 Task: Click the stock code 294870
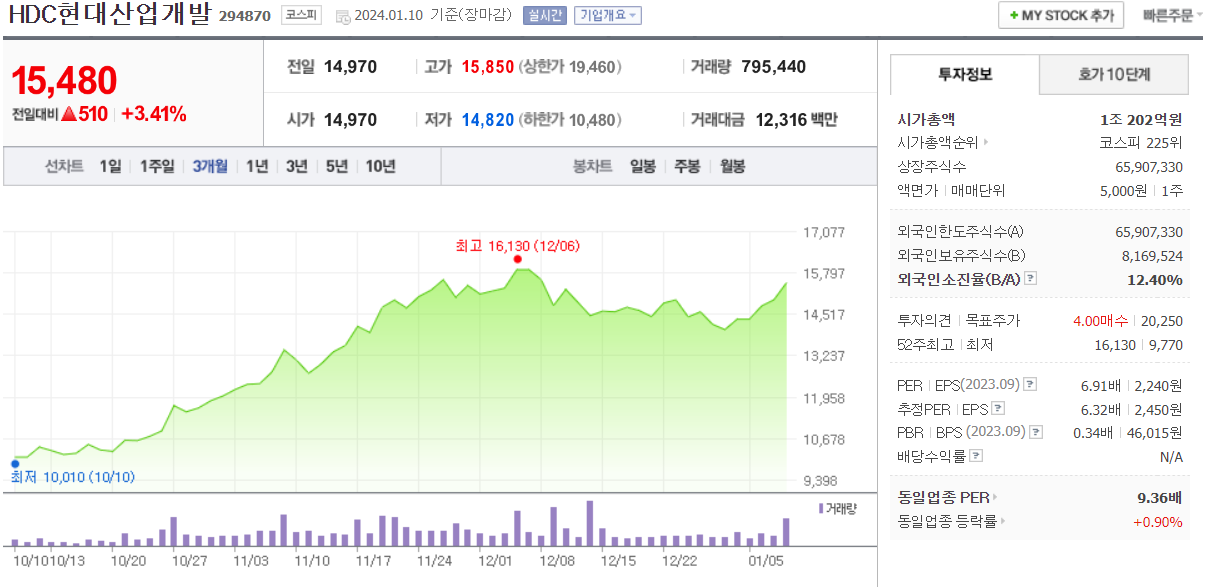[245, 16]
